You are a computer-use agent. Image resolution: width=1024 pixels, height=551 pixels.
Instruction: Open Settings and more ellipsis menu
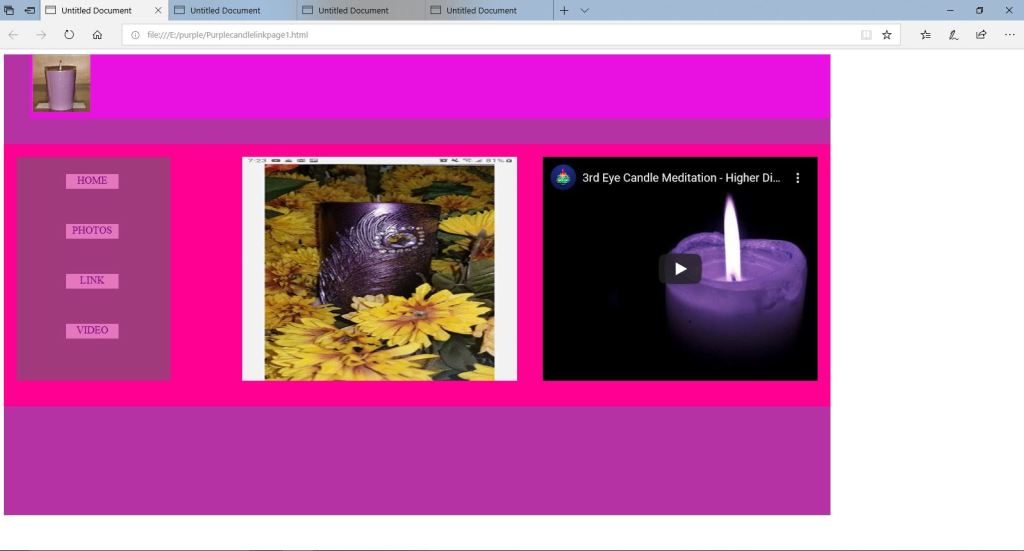tap(1009, 35)
